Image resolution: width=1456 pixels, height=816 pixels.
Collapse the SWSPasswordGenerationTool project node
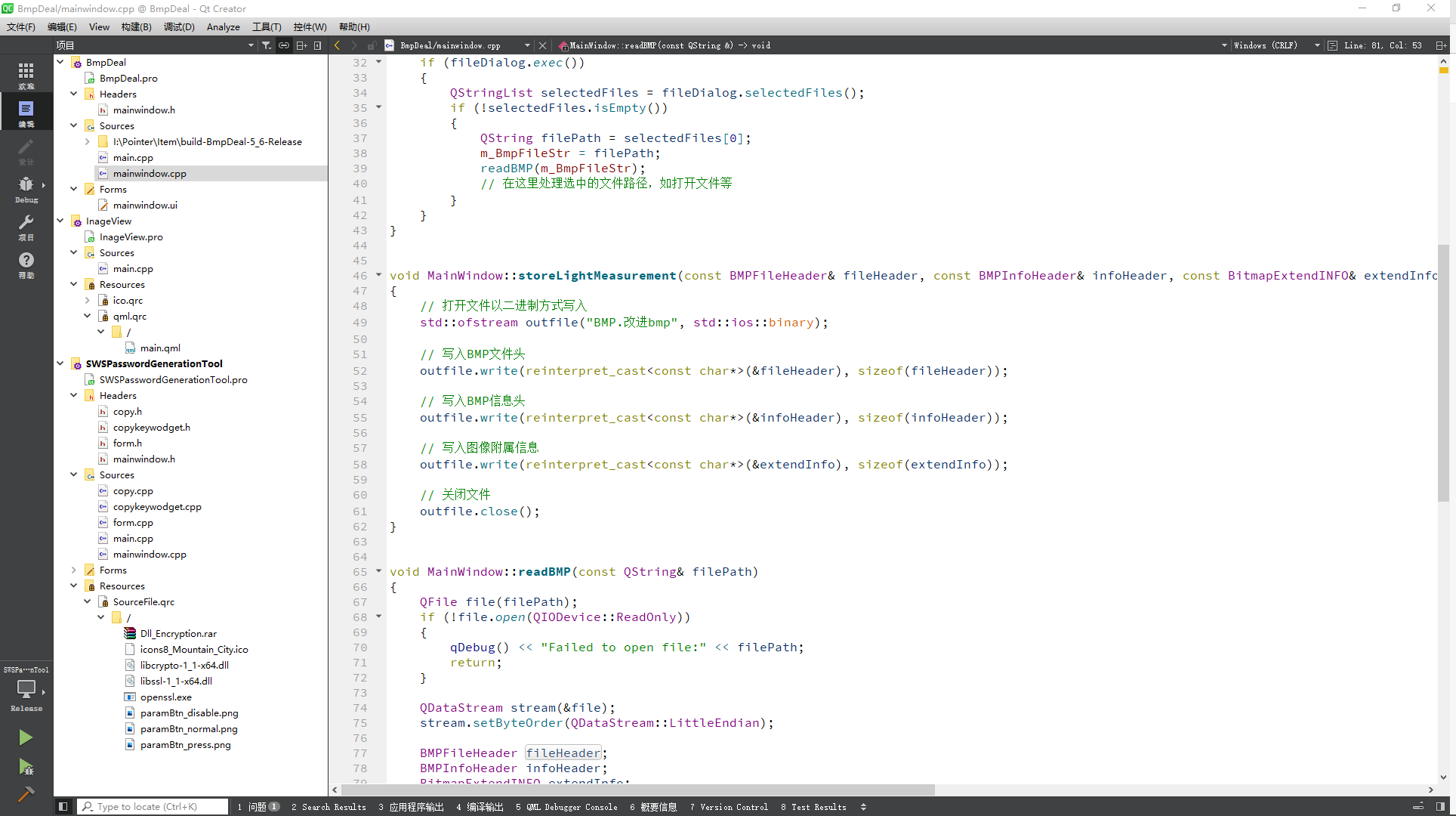(x=60, y=363)
